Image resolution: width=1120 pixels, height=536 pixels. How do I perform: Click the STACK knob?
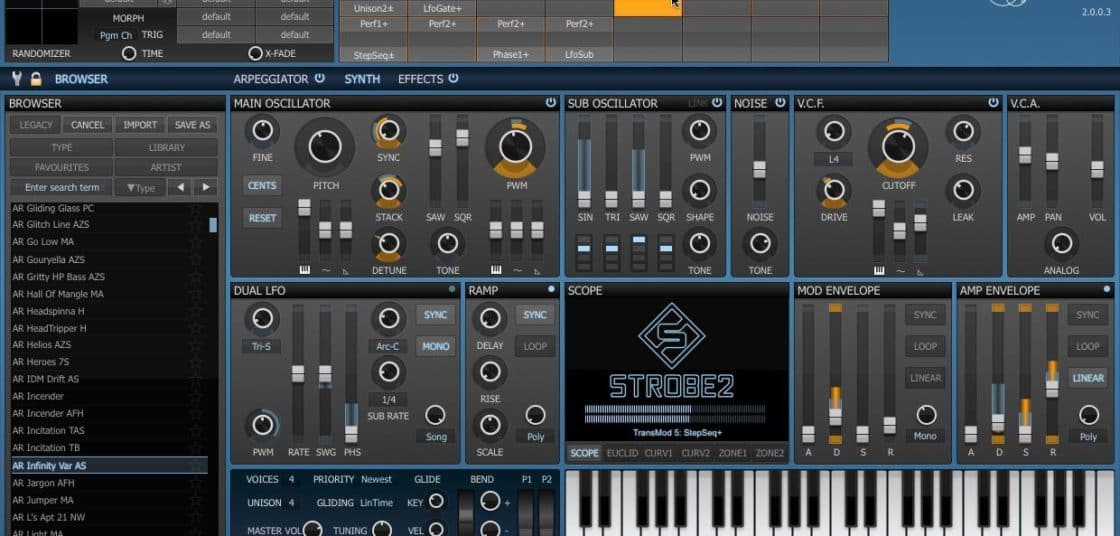[x=388, y=191]
